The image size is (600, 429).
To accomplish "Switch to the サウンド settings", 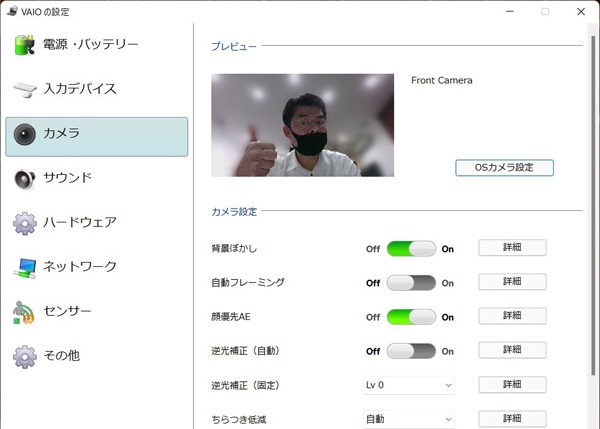I will pos(97,179).
